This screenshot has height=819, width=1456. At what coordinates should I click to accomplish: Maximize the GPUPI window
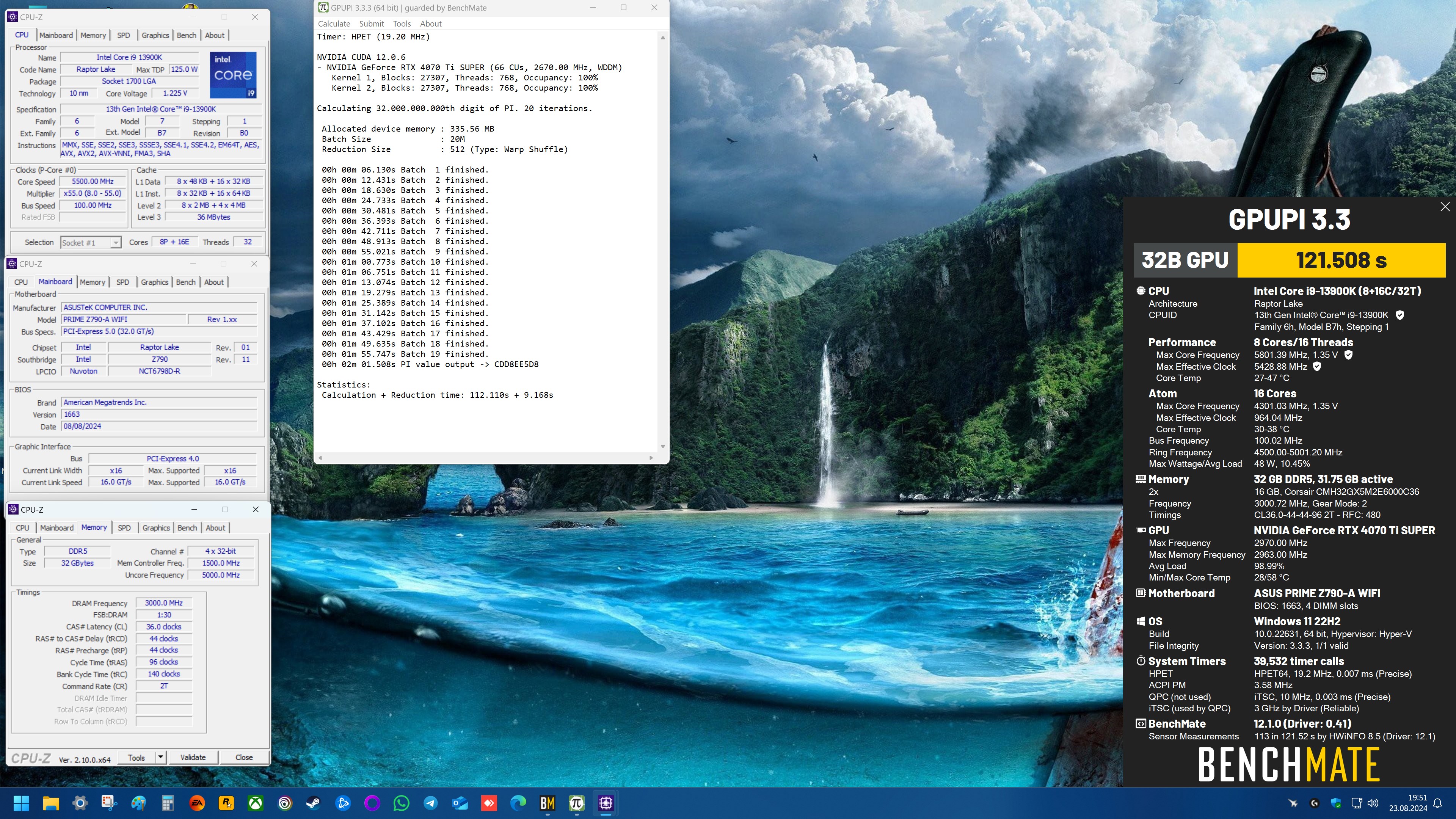pos(623,8)
